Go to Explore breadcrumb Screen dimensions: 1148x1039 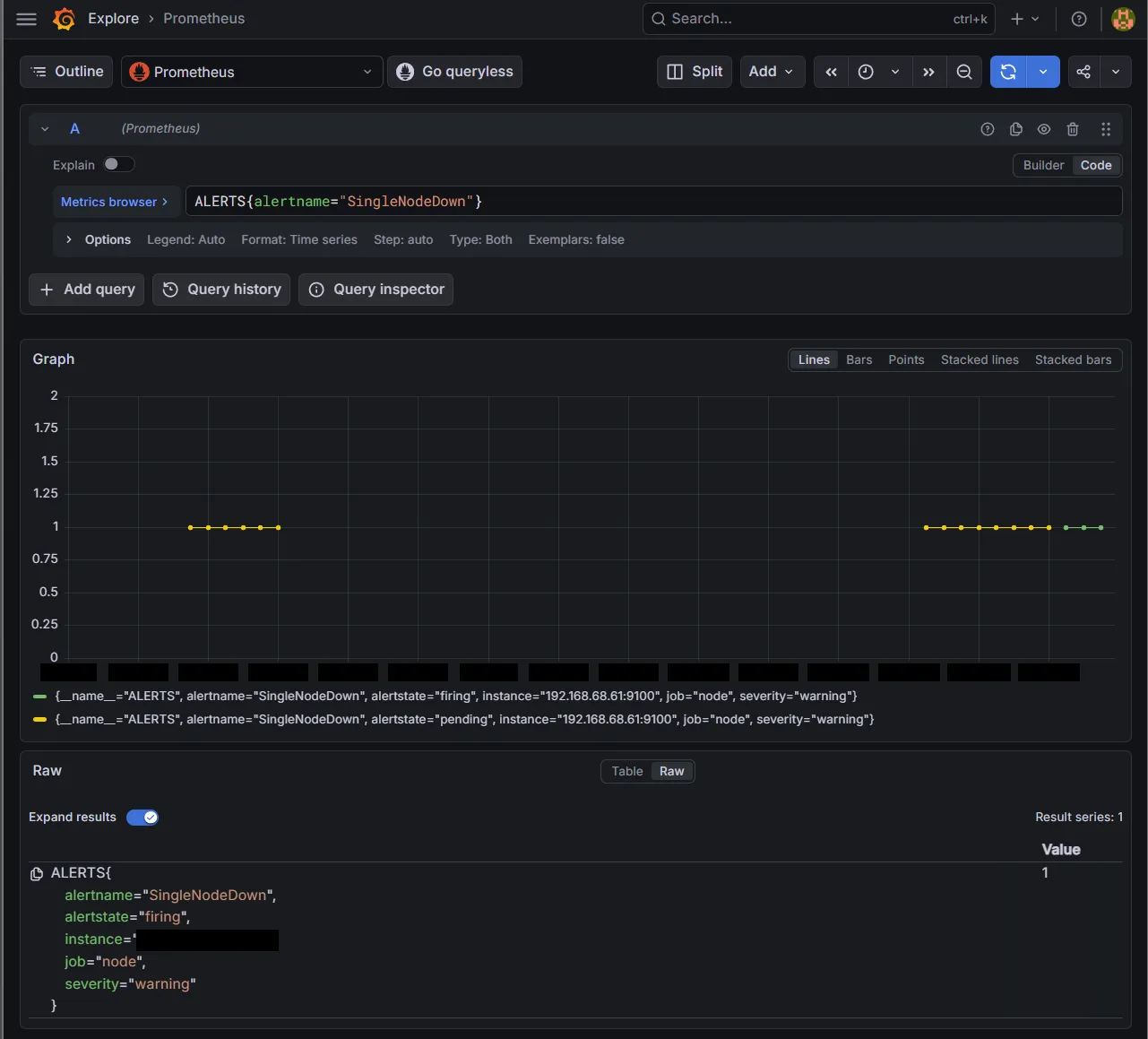(x=113, y=19)
